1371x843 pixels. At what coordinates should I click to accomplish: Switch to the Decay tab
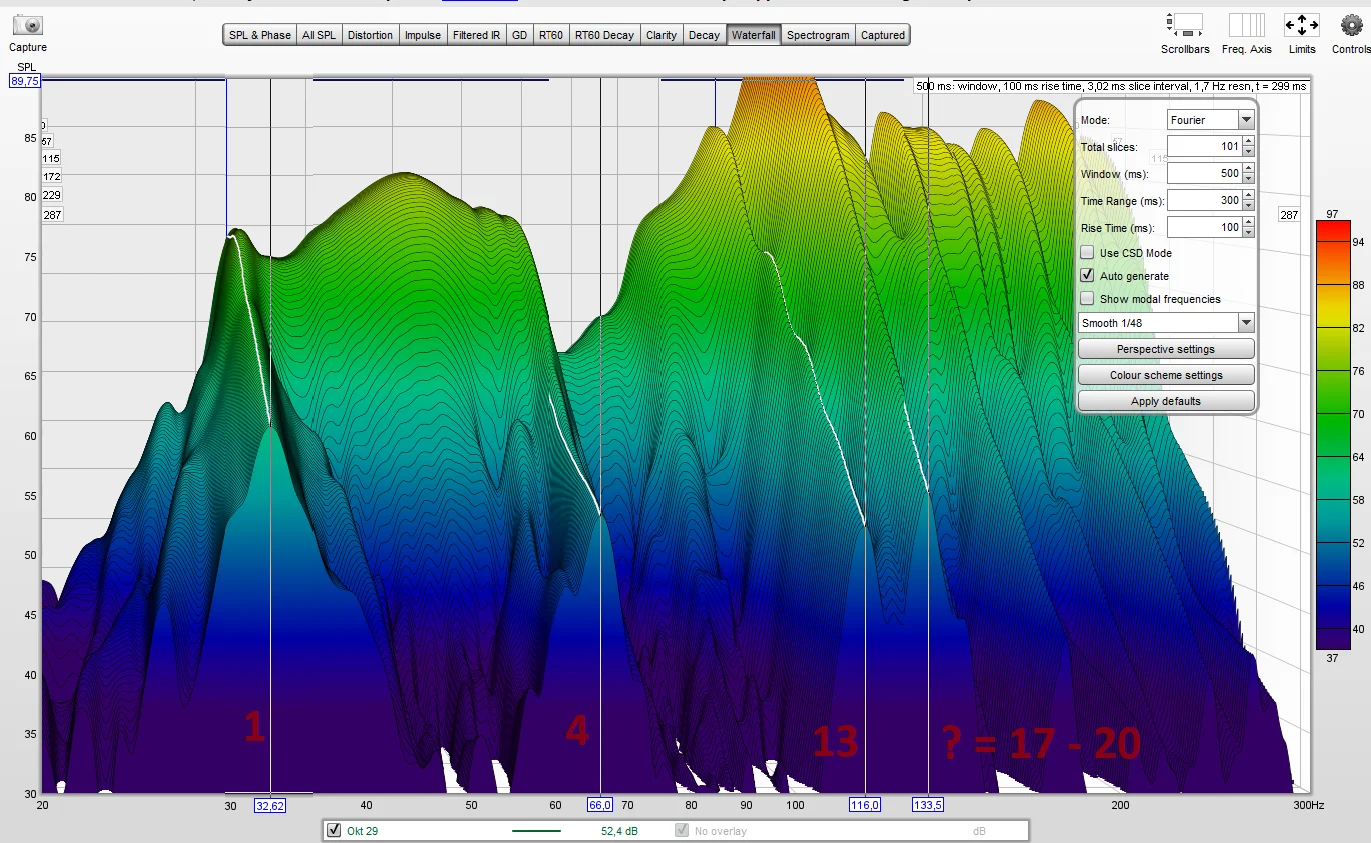(704, 35)
